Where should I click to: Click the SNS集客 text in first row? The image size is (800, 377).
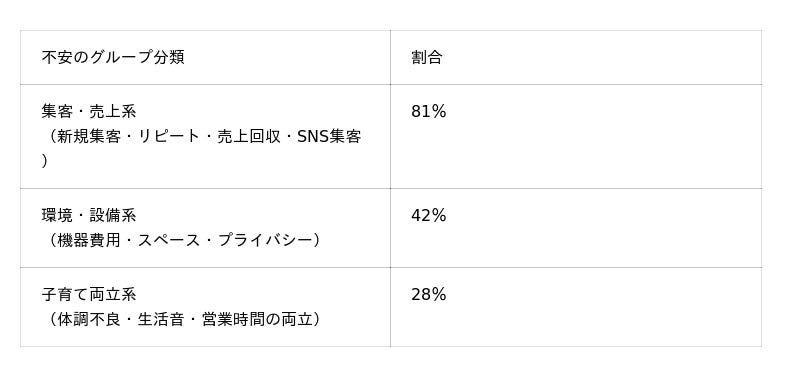(x=329, y=136)
